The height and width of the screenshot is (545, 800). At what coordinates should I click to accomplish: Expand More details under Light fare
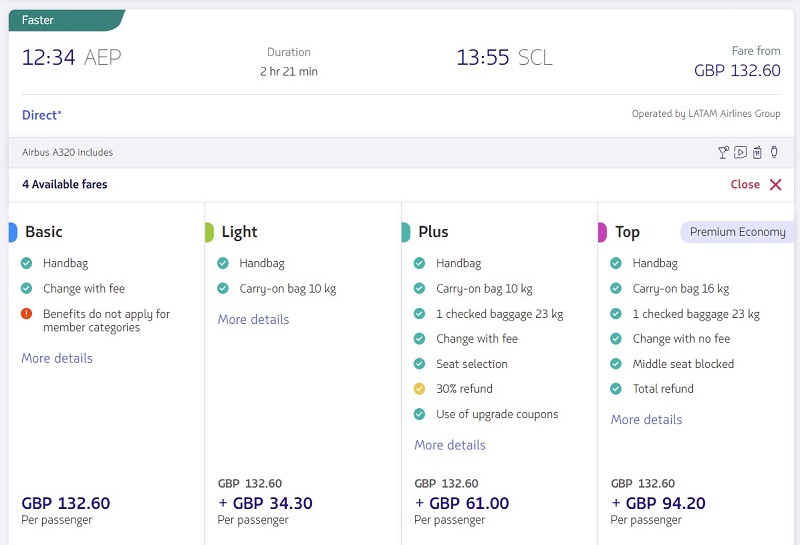coord(254,319)
